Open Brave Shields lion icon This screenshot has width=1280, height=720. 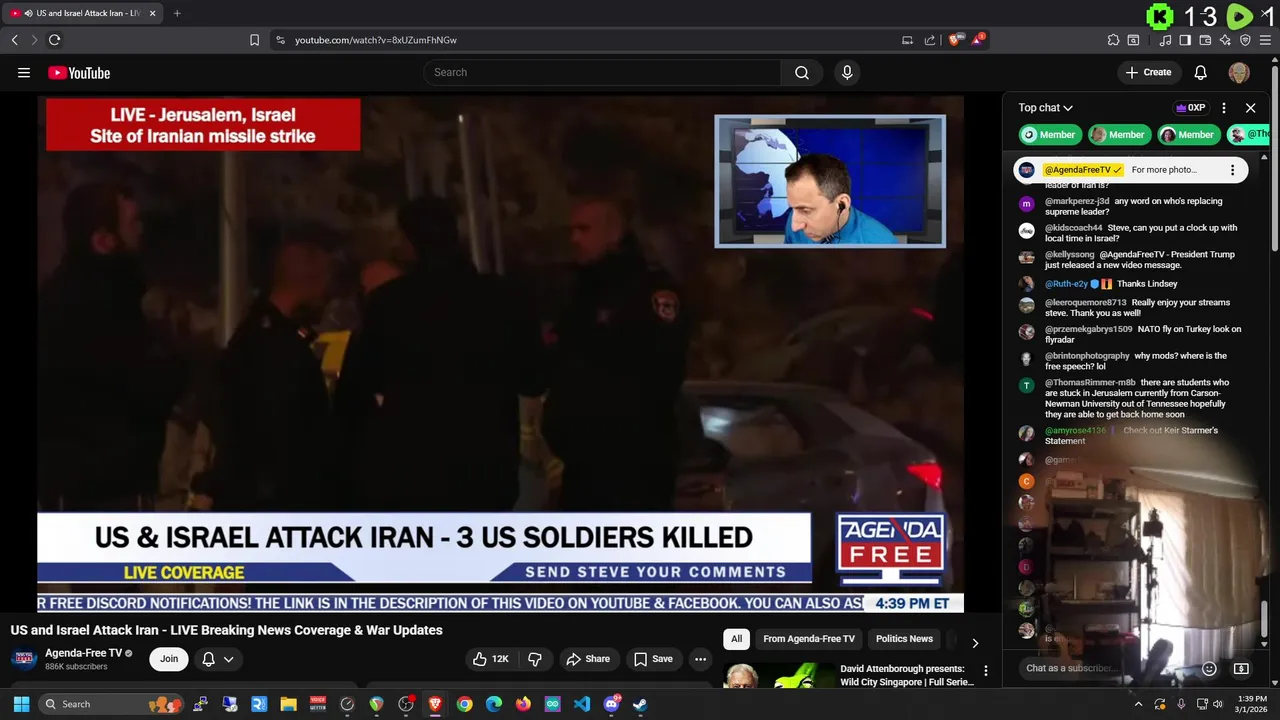(x=954, y=40)
